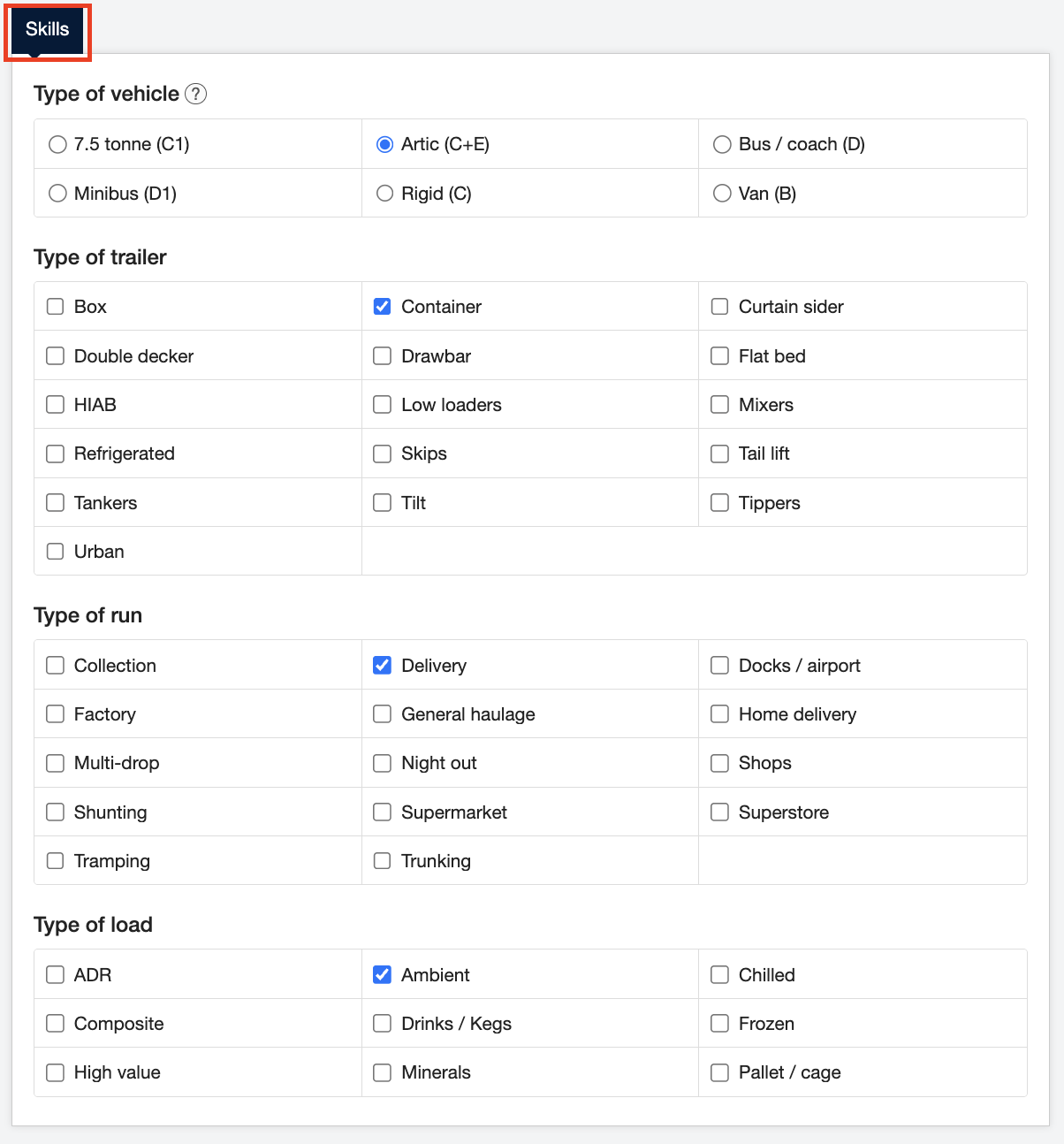The width and height of the screenshot is (1064, 1144).
Task: Check the Tail lift trailer type
Action: [x=718, y=453]
